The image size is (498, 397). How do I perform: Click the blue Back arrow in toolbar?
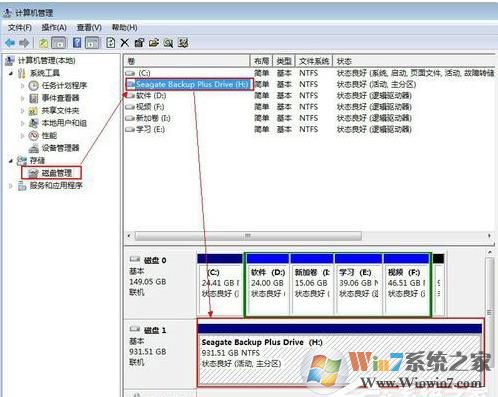10,43
